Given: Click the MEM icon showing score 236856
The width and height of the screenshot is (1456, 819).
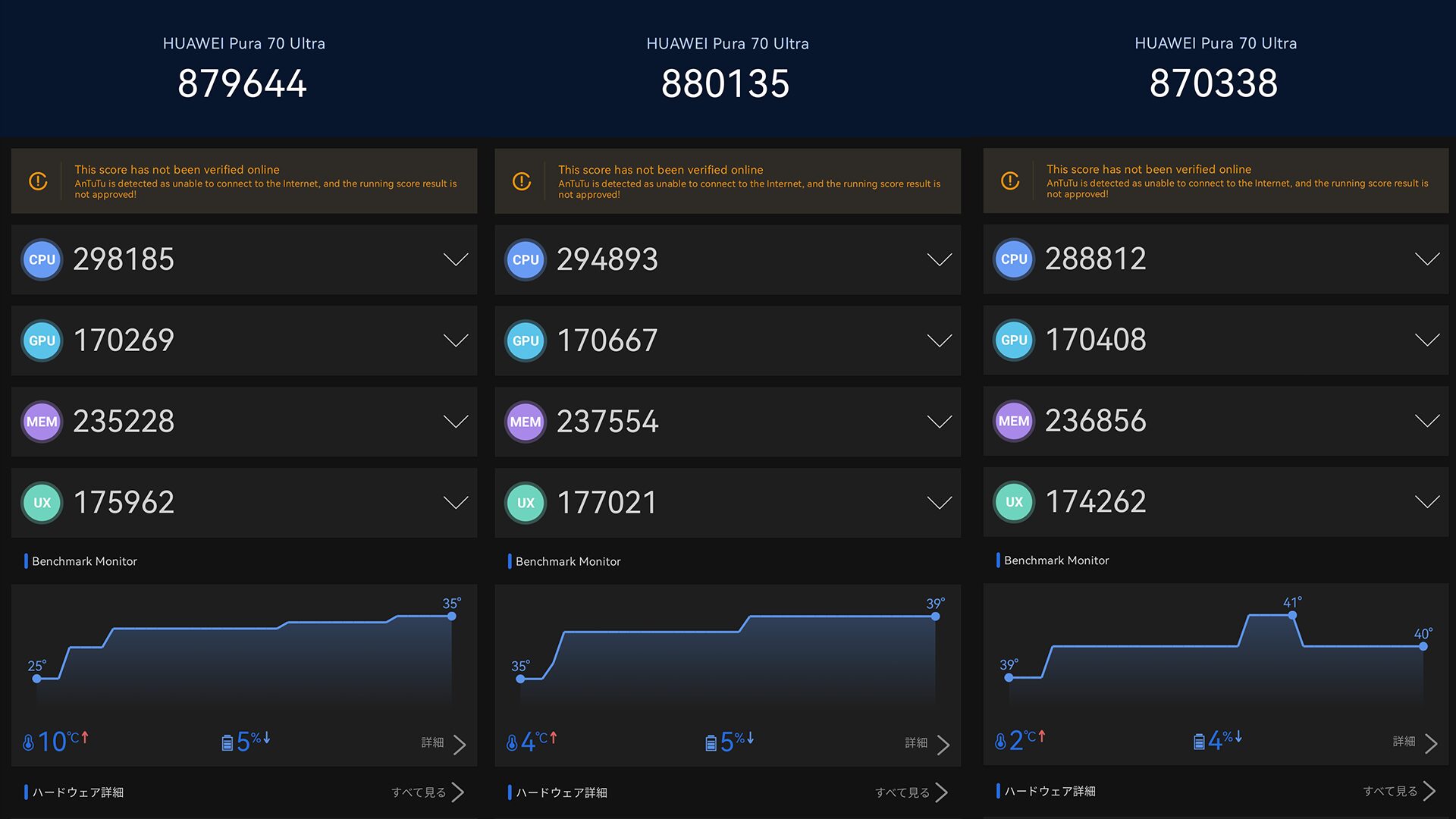Looking at the screenshot, I should pyautogui.click(x=1014, y=421).
